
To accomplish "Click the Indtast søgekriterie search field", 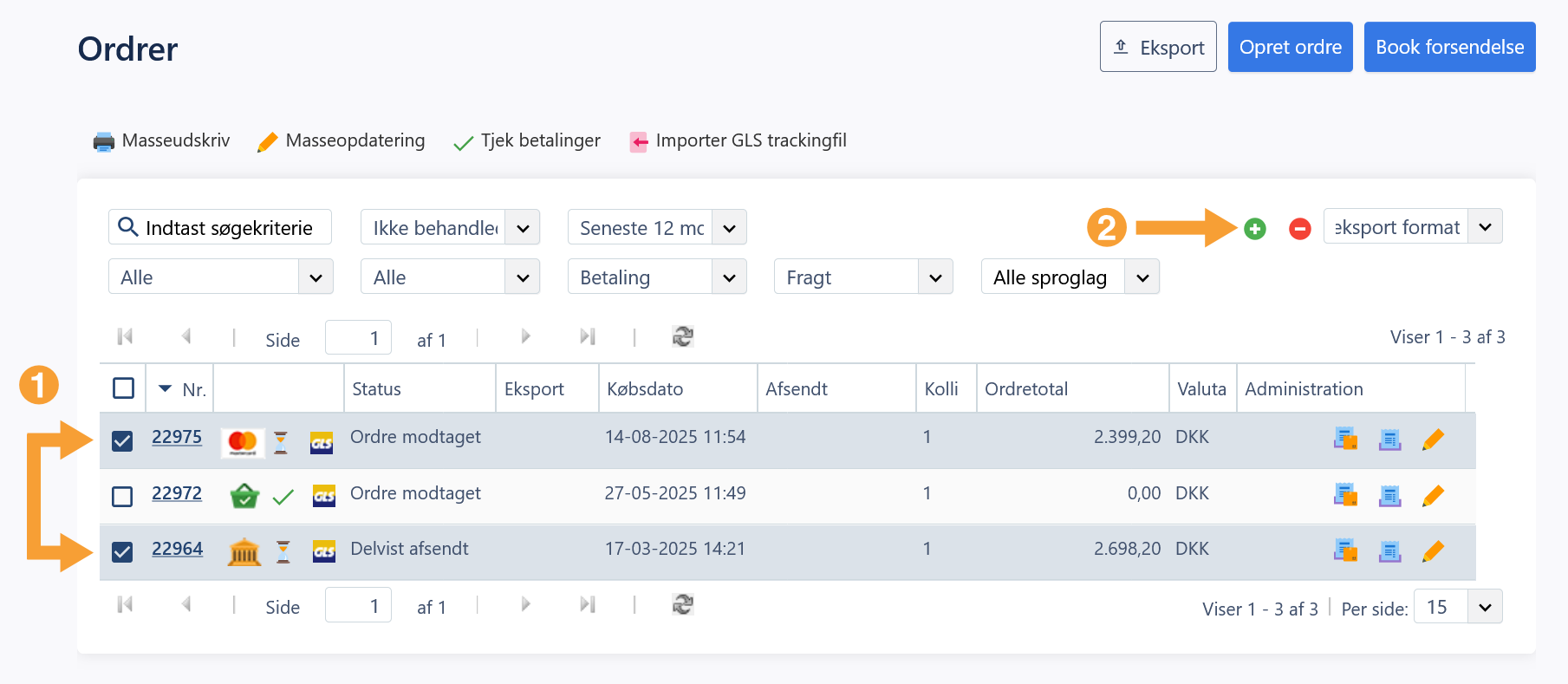I will click(230, 228).
